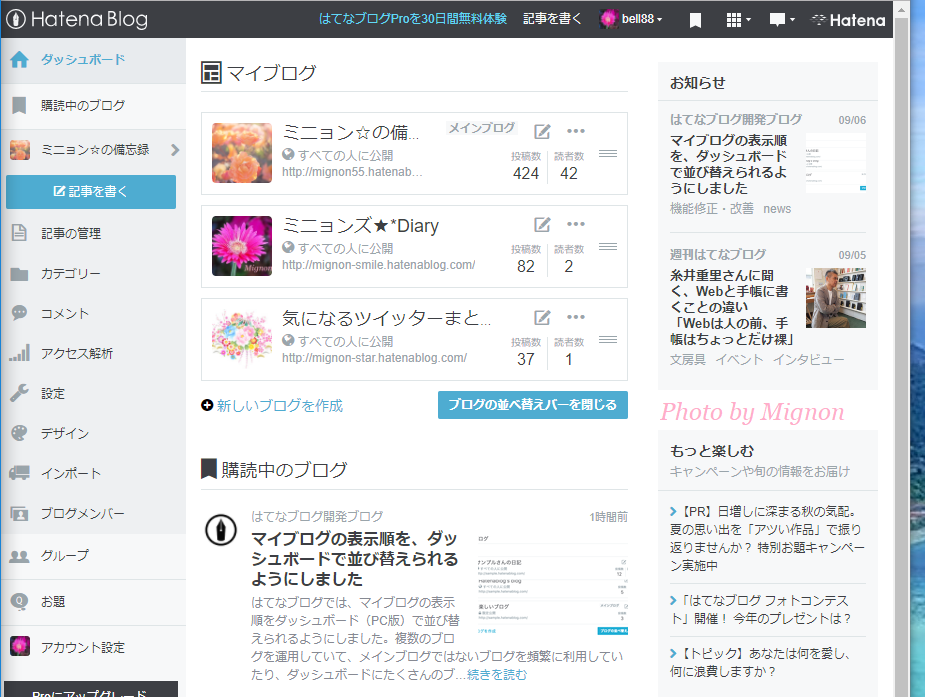The width and height of the screenshot is (925, 697).
Task: Open 糸井重里さんに聞く article
Action: click(732, 307)
